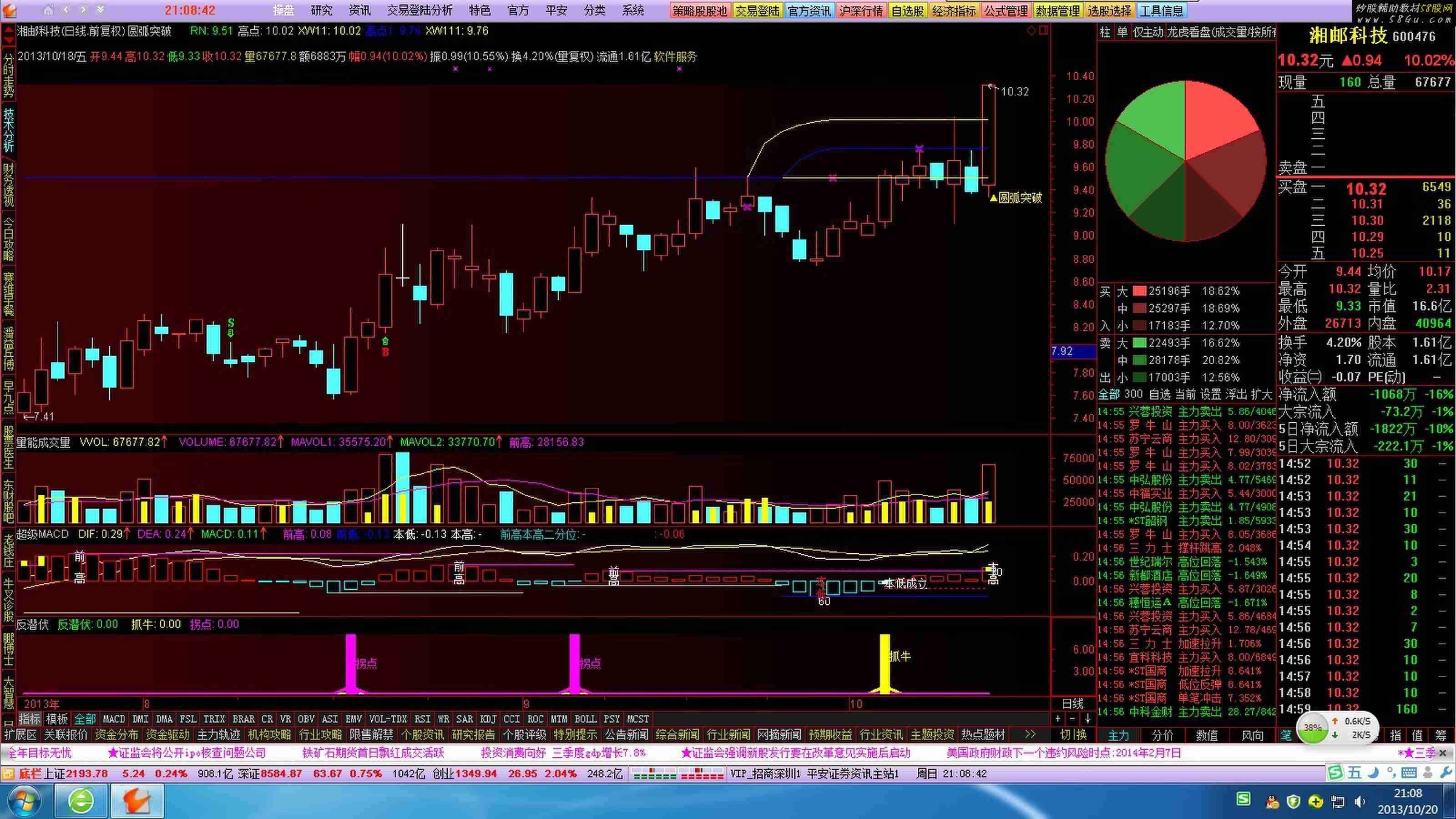The image size is (1456, 819).
Task: Click the 切|换 switch button
Action: [x=1073, y=734]
